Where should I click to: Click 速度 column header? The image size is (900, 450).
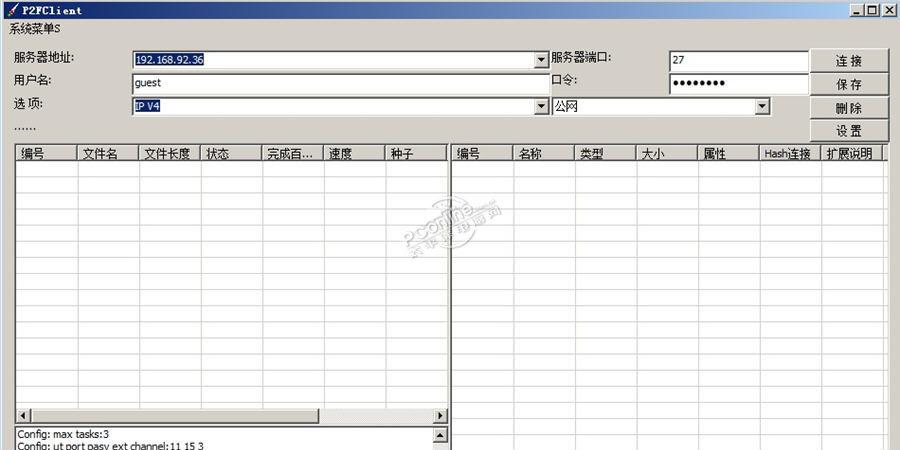(x=354, y=153)
